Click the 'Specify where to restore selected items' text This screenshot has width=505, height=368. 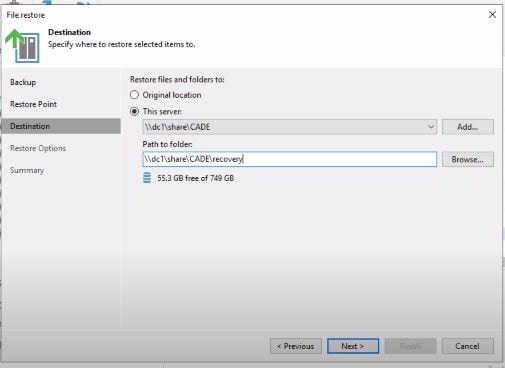(x=122, y=44)
